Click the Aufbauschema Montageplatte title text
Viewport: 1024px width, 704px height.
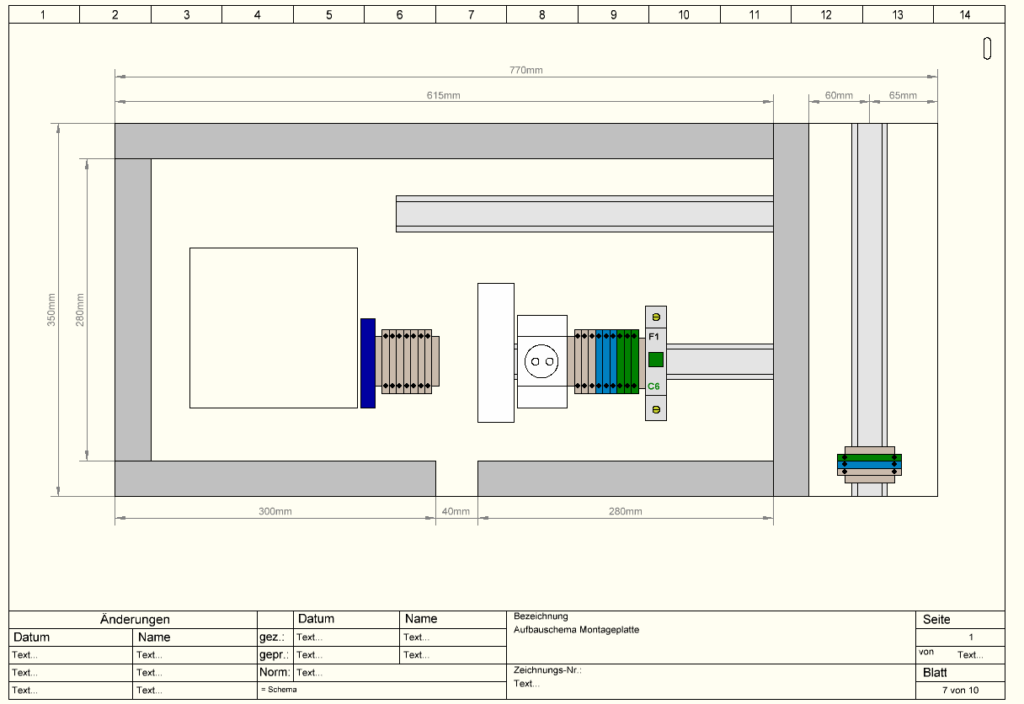(x=576, y=630)
